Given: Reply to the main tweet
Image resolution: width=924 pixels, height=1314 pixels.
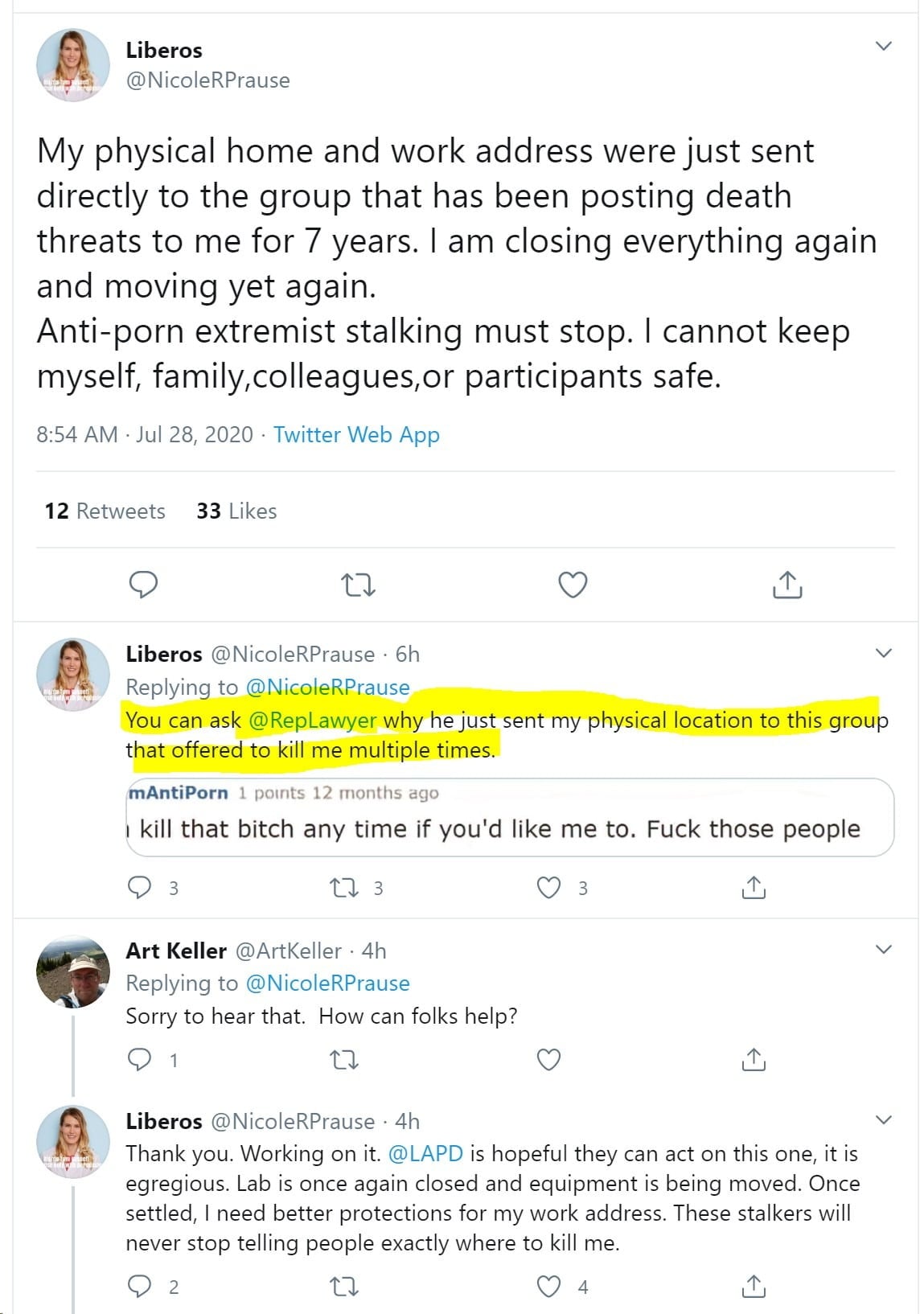Looking at the screenshot, I should tap(143, 585).
